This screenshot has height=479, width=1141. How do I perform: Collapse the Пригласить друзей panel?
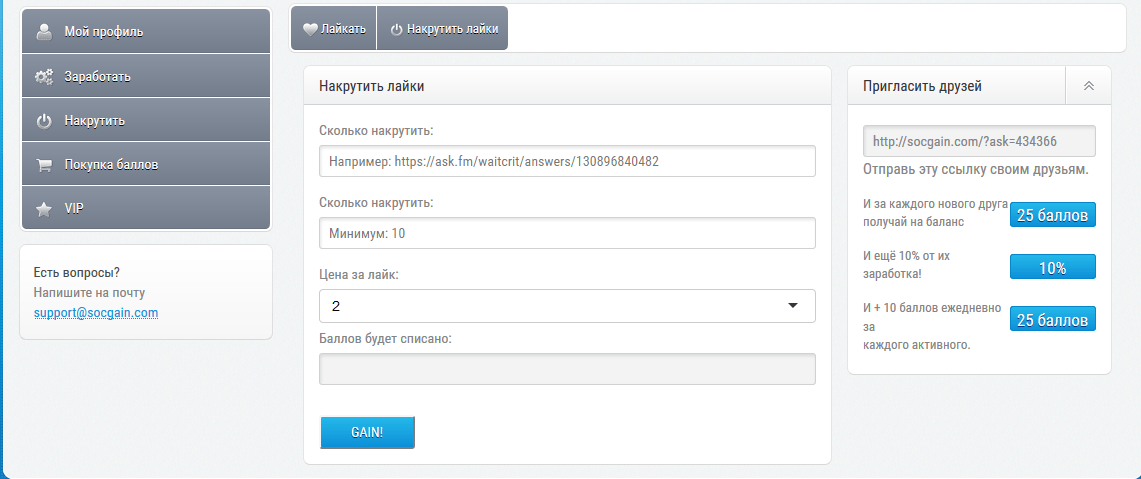[x=1089, y=86]
